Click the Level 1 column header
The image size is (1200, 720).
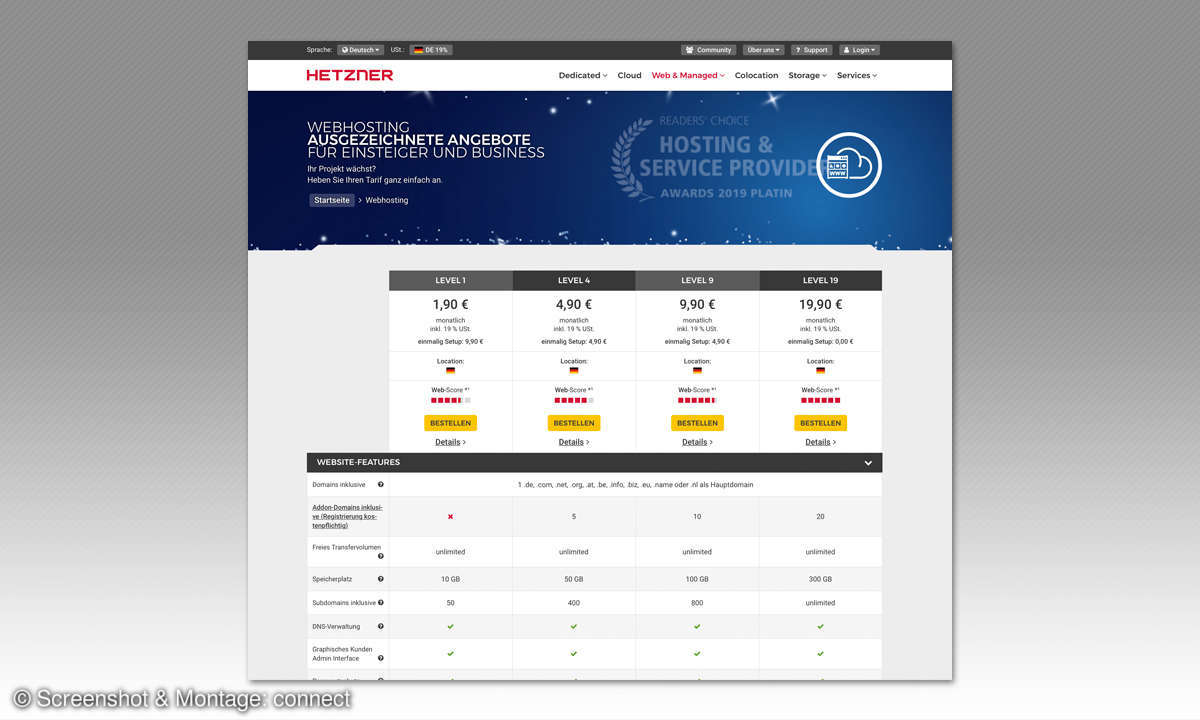[450, 281]
